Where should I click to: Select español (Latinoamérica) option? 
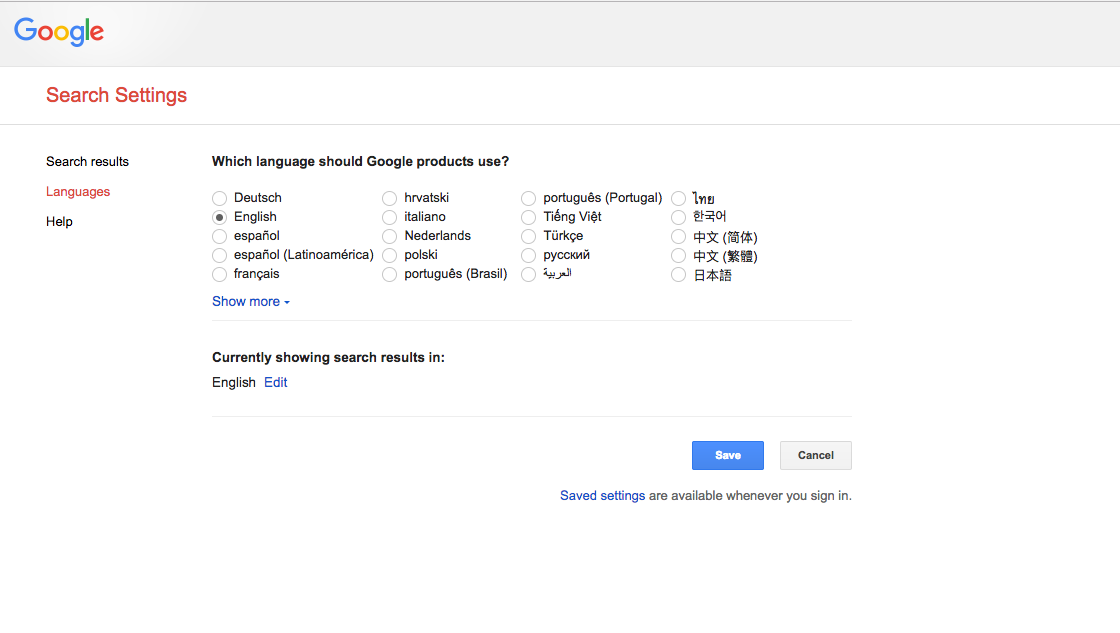[x=219, y=255]
